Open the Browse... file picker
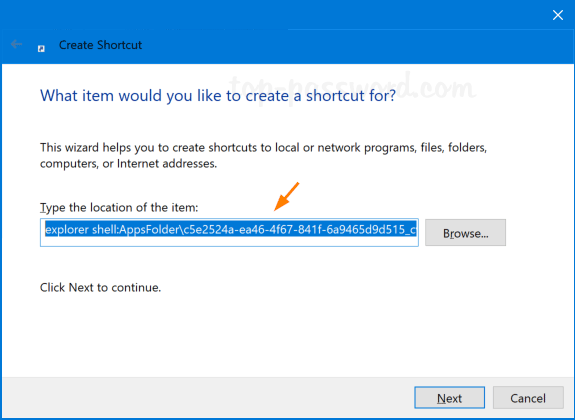This screenshot has height=420, width=575. click(465, 233)
